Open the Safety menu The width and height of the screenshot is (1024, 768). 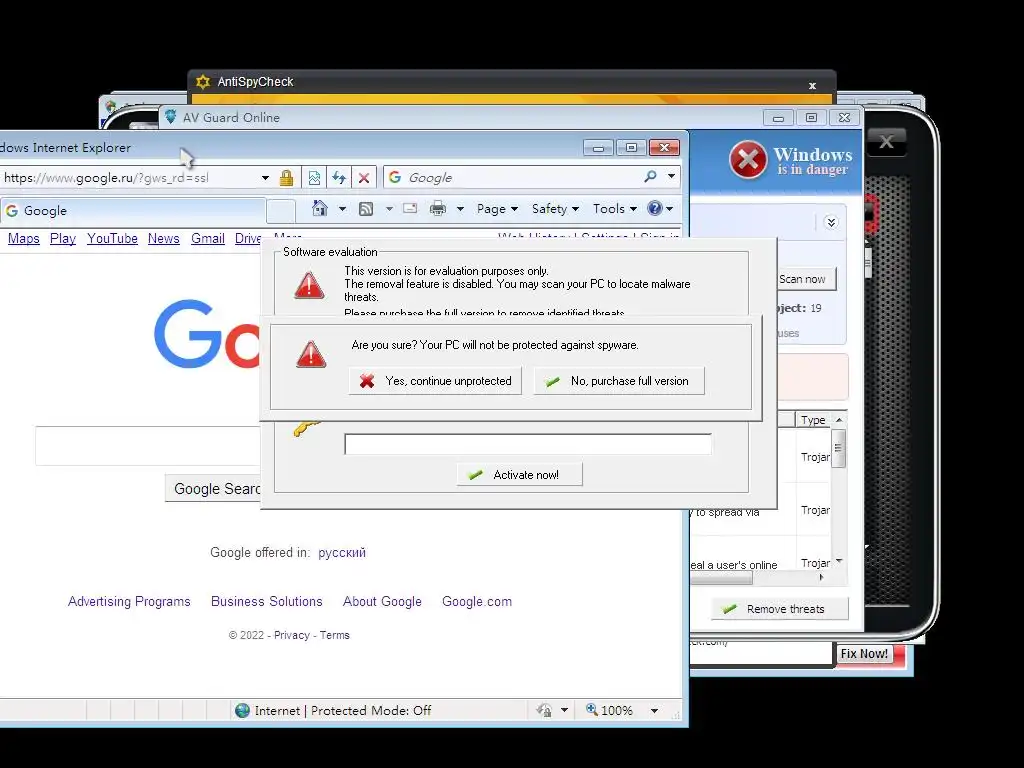555,209
